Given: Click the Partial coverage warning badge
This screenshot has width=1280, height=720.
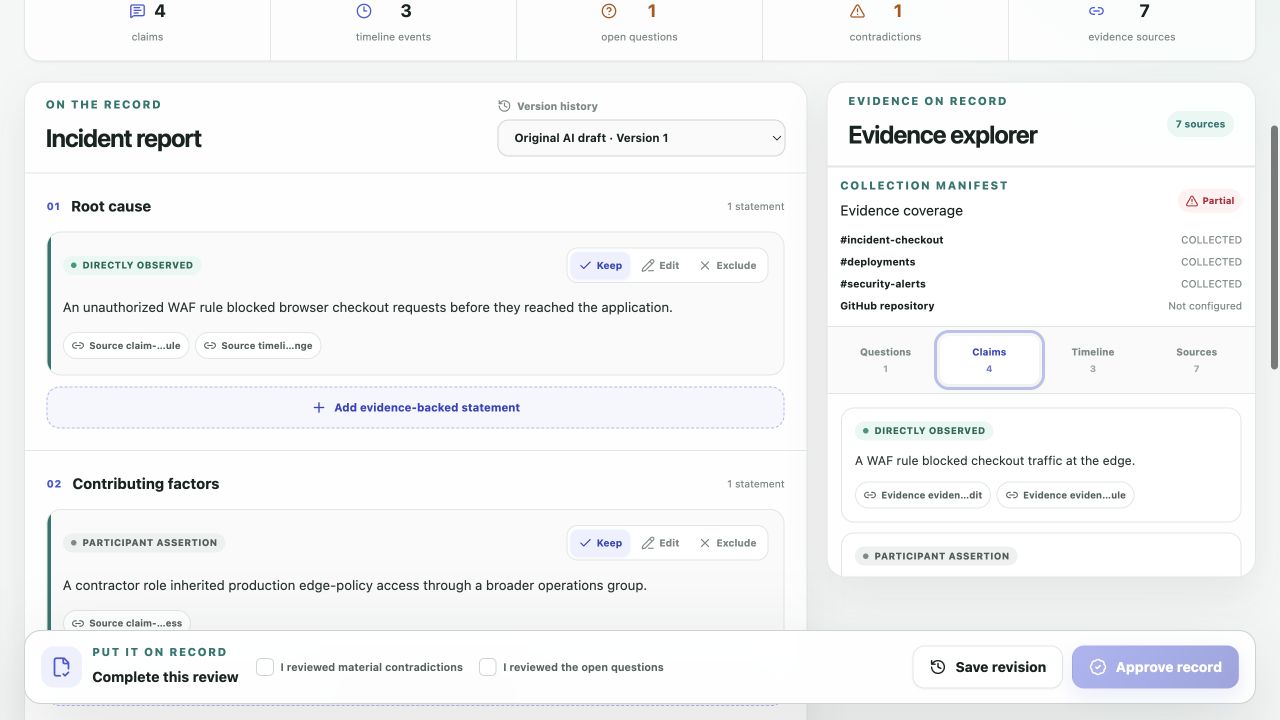Looking at the screenshot, I should point(1210,201).
